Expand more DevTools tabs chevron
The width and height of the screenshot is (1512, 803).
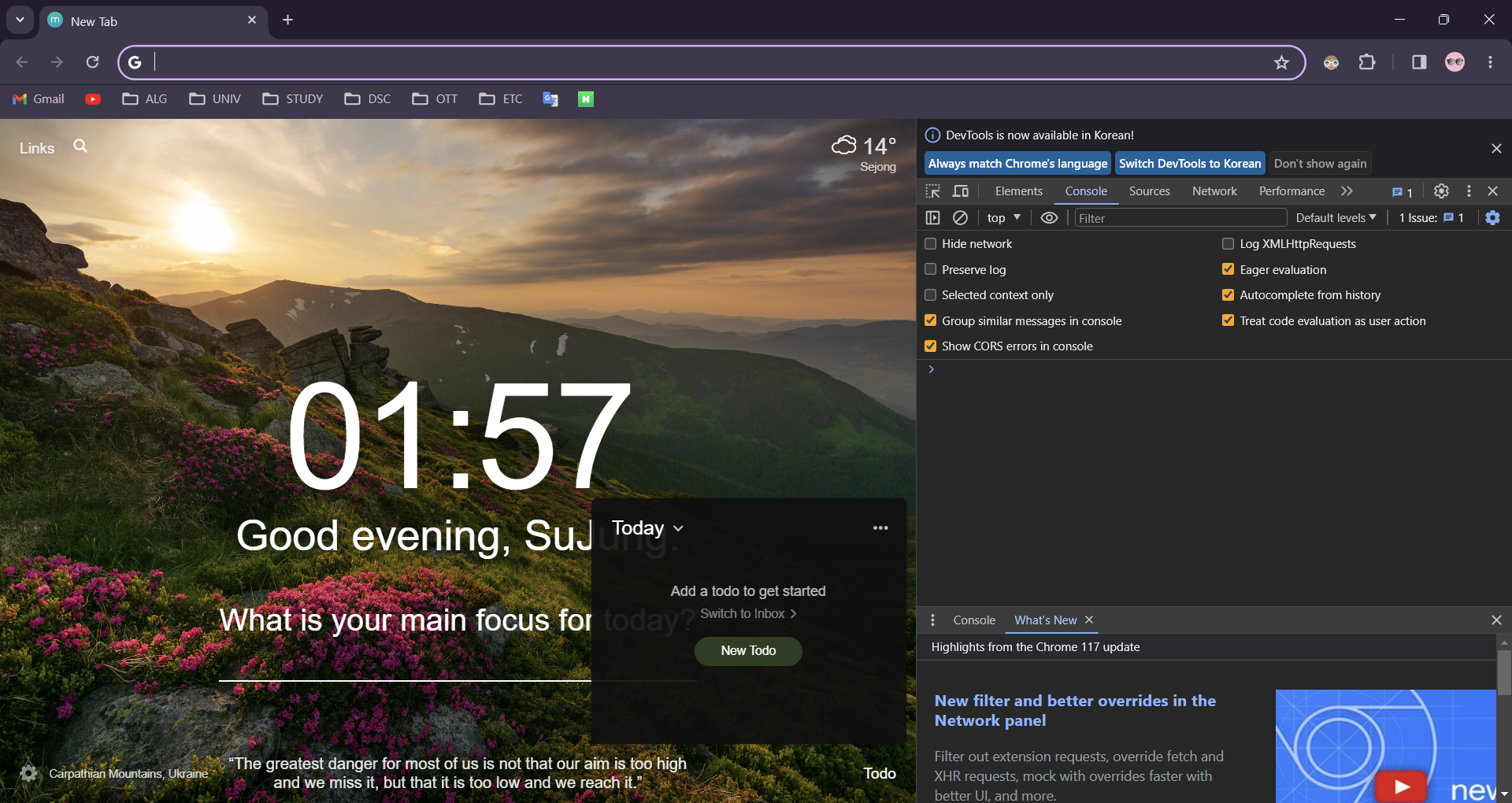tap(1347, 191)
